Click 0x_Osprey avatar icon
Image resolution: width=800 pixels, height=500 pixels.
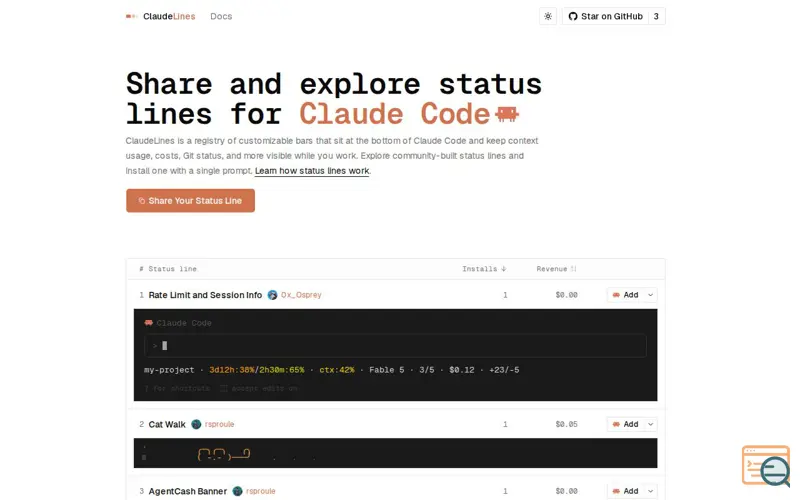pos(272,295)
